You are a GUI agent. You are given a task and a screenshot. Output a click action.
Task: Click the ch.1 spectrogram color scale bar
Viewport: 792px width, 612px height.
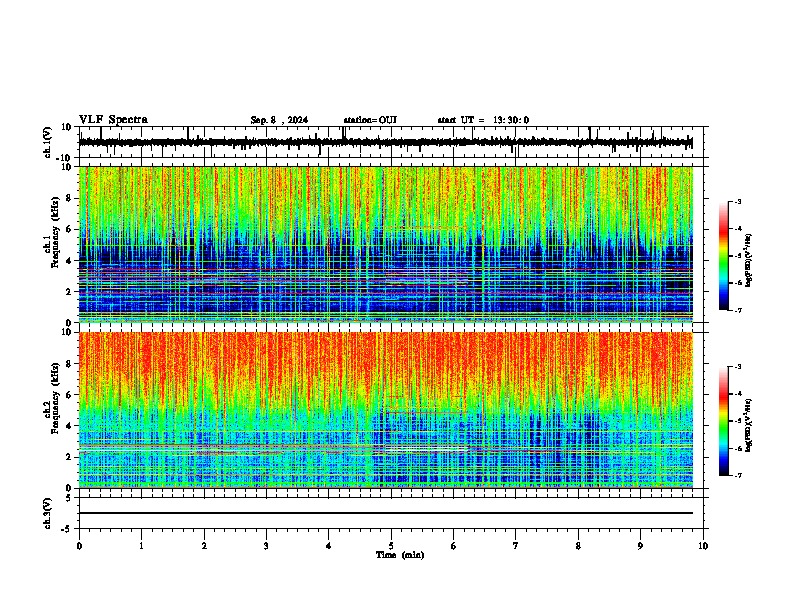(724, 255)
